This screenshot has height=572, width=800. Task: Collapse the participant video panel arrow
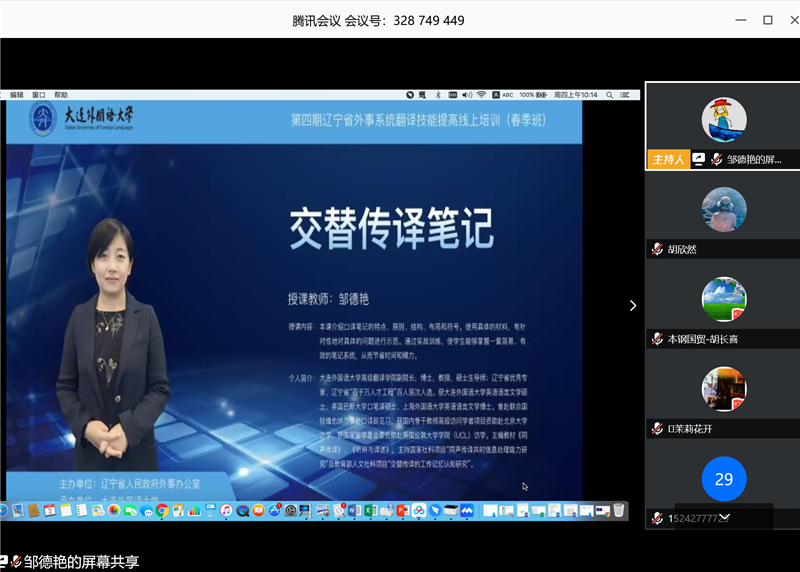point(632,305)
